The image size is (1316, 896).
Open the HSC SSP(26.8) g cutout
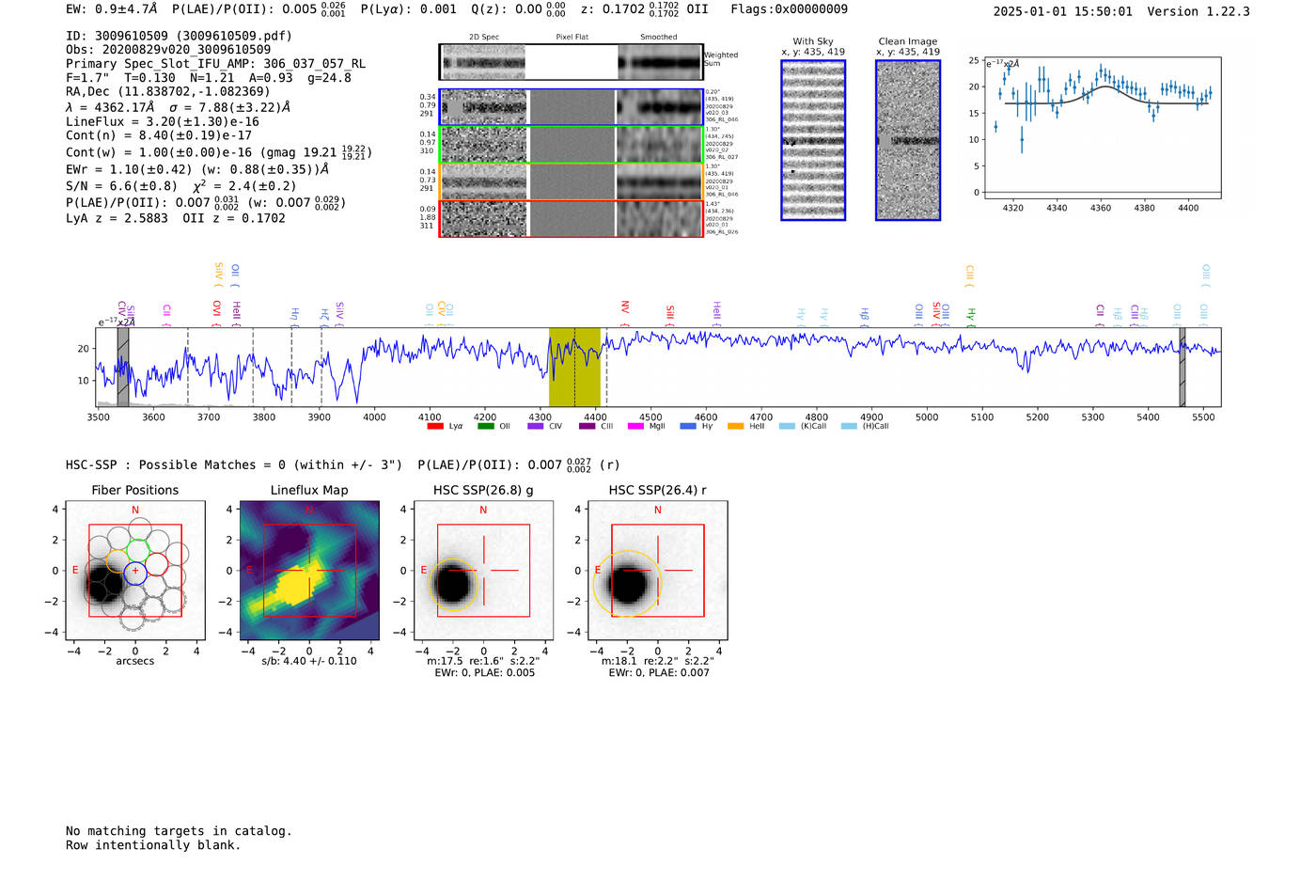pyautogui.click(x=483, y=570)
